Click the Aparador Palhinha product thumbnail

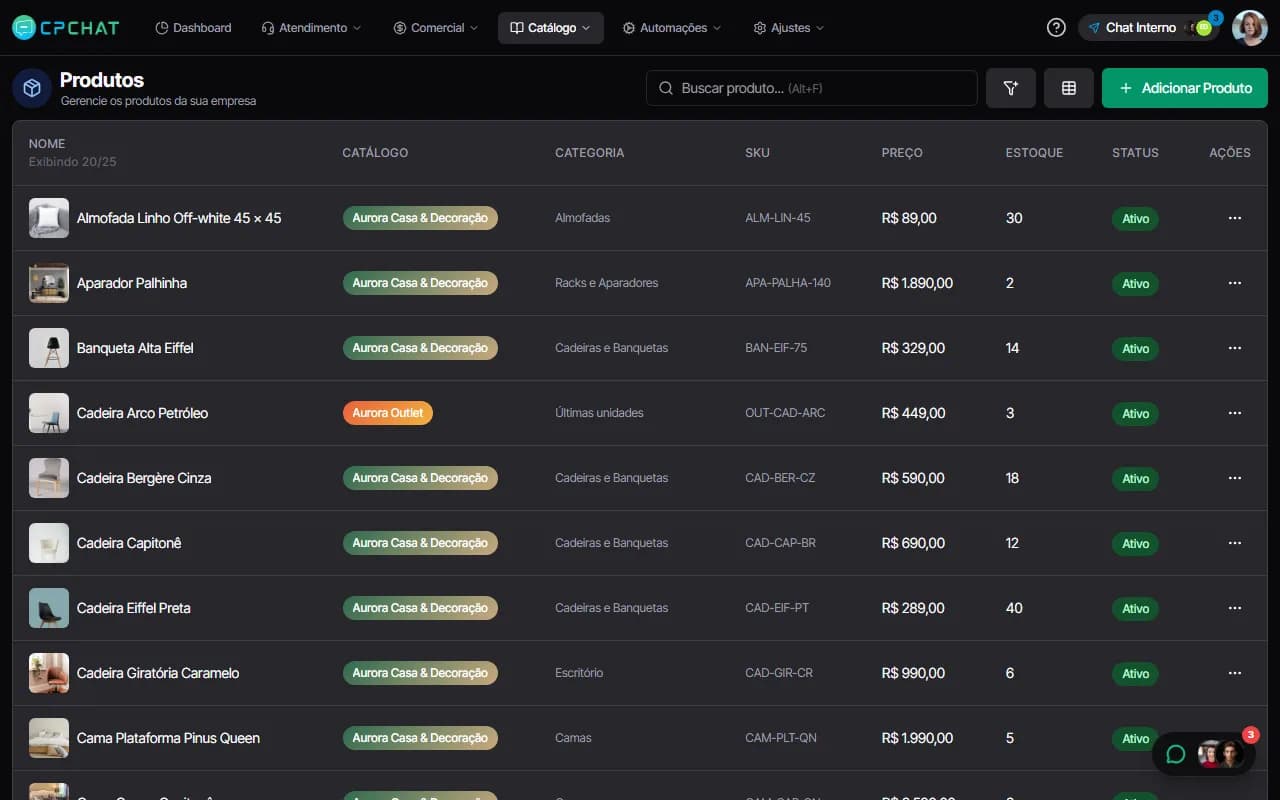(49, 283)
